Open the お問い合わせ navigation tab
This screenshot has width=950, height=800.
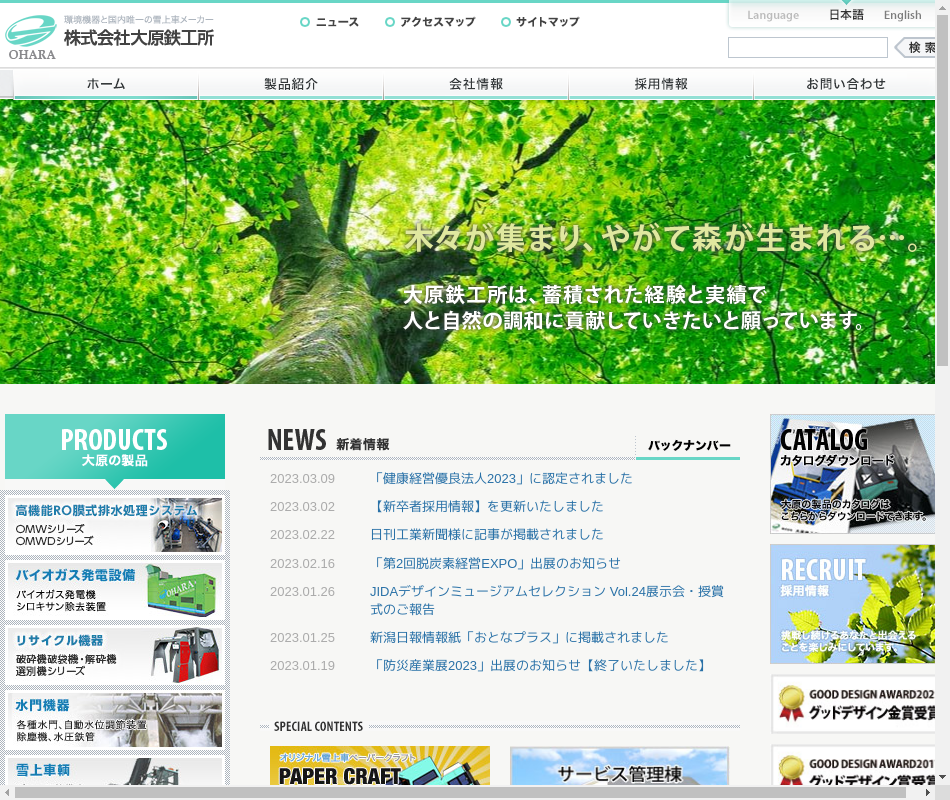tap(845, 84)
